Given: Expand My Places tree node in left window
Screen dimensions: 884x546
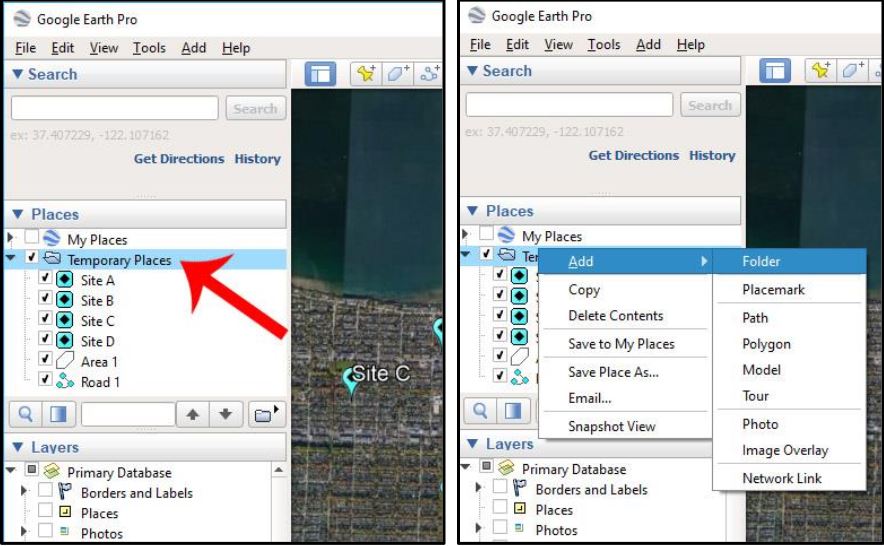Looking at the screenshot, I should (10, 238).
